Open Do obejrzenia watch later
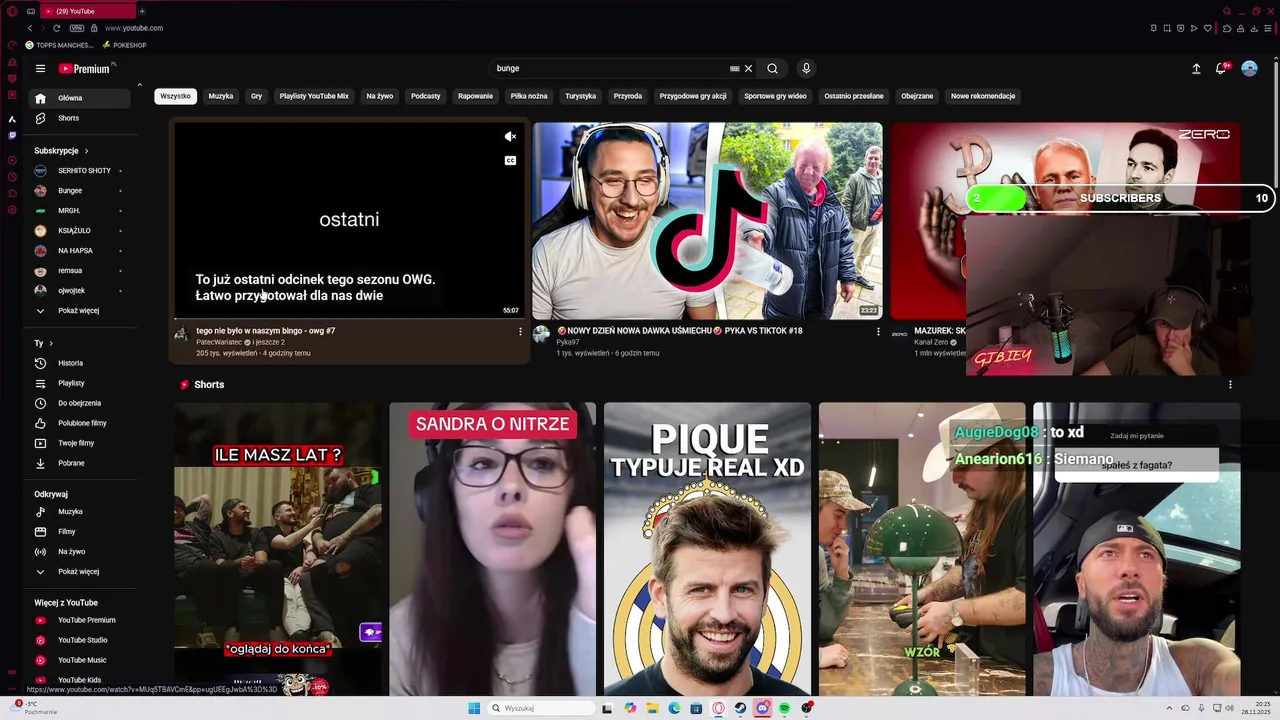1280x720 pixels. pyautogui.click(x=78, y=403)
